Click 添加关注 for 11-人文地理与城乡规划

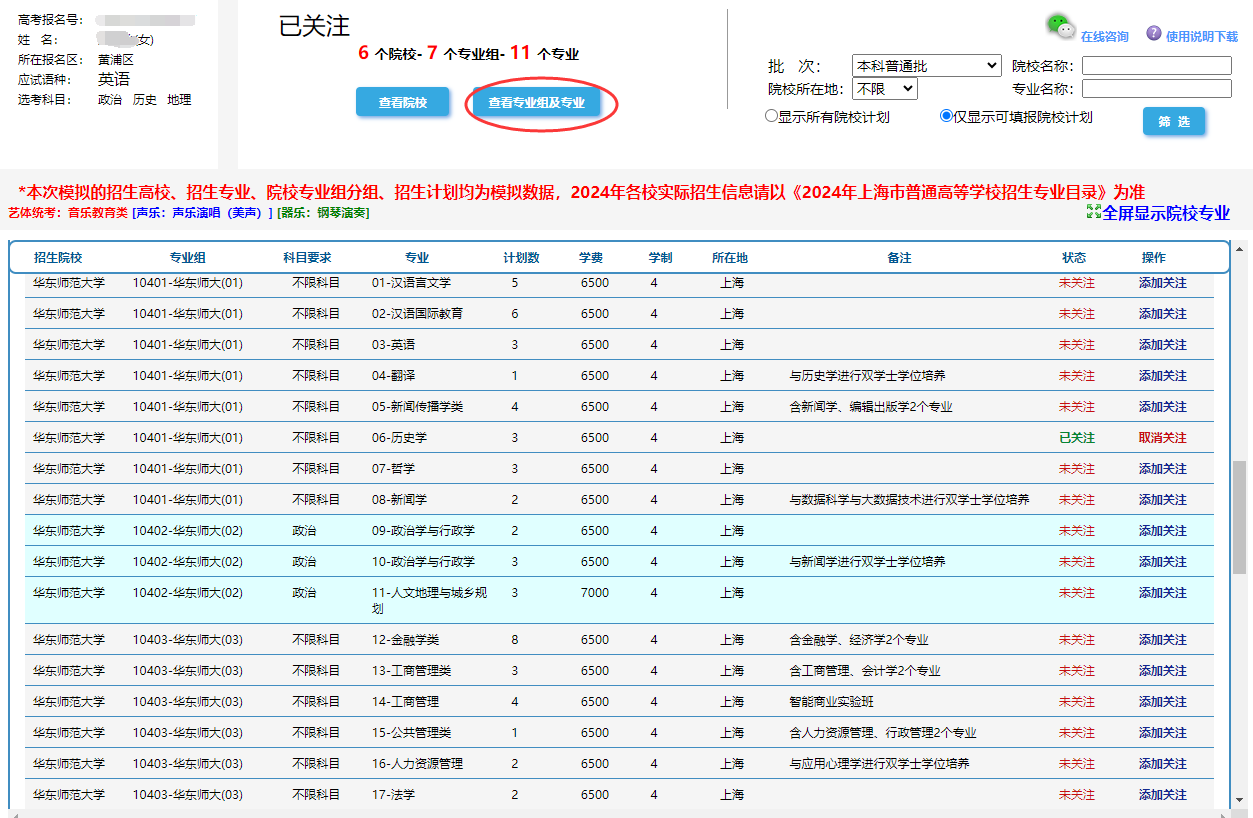(x=1163, y=593)
